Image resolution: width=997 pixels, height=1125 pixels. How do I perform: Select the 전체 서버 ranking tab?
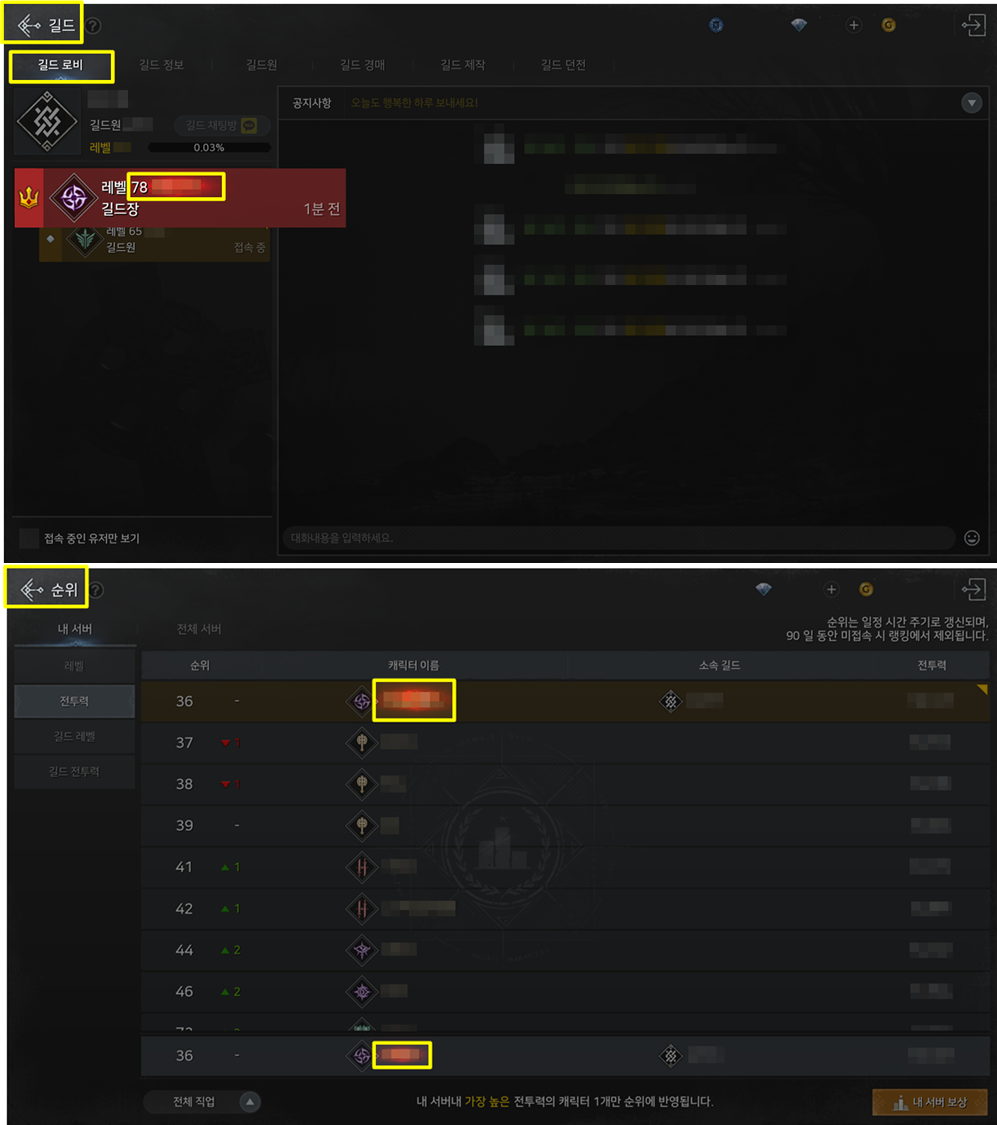click(199, 629)
